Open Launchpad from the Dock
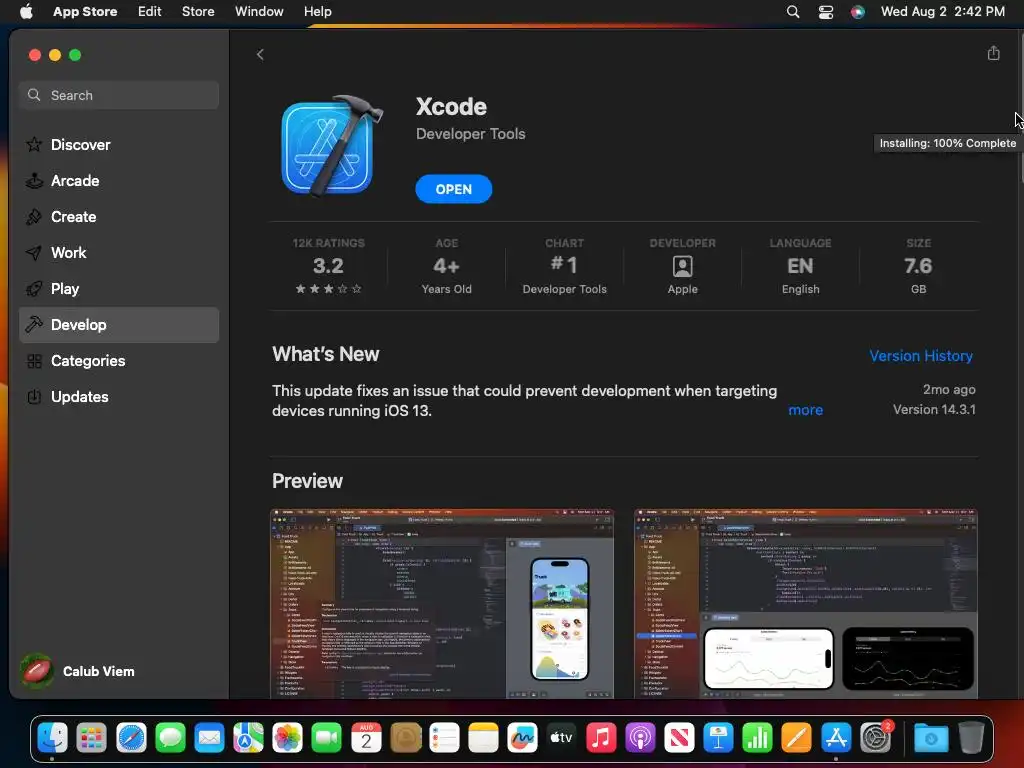This screenshot has width=1024, height=768. pos(91,738)
